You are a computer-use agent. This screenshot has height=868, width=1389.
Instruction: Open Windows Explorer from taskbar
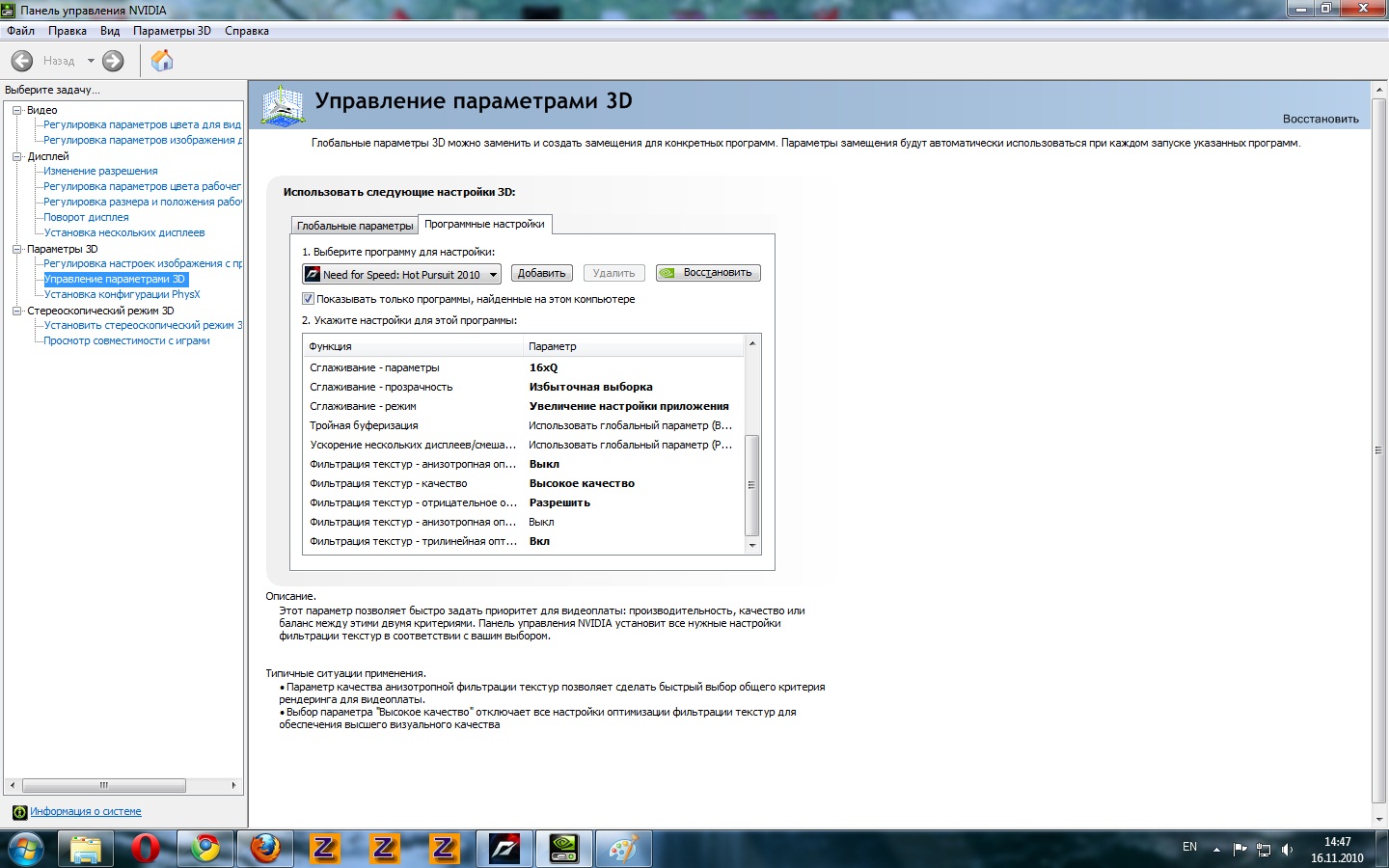85,849
